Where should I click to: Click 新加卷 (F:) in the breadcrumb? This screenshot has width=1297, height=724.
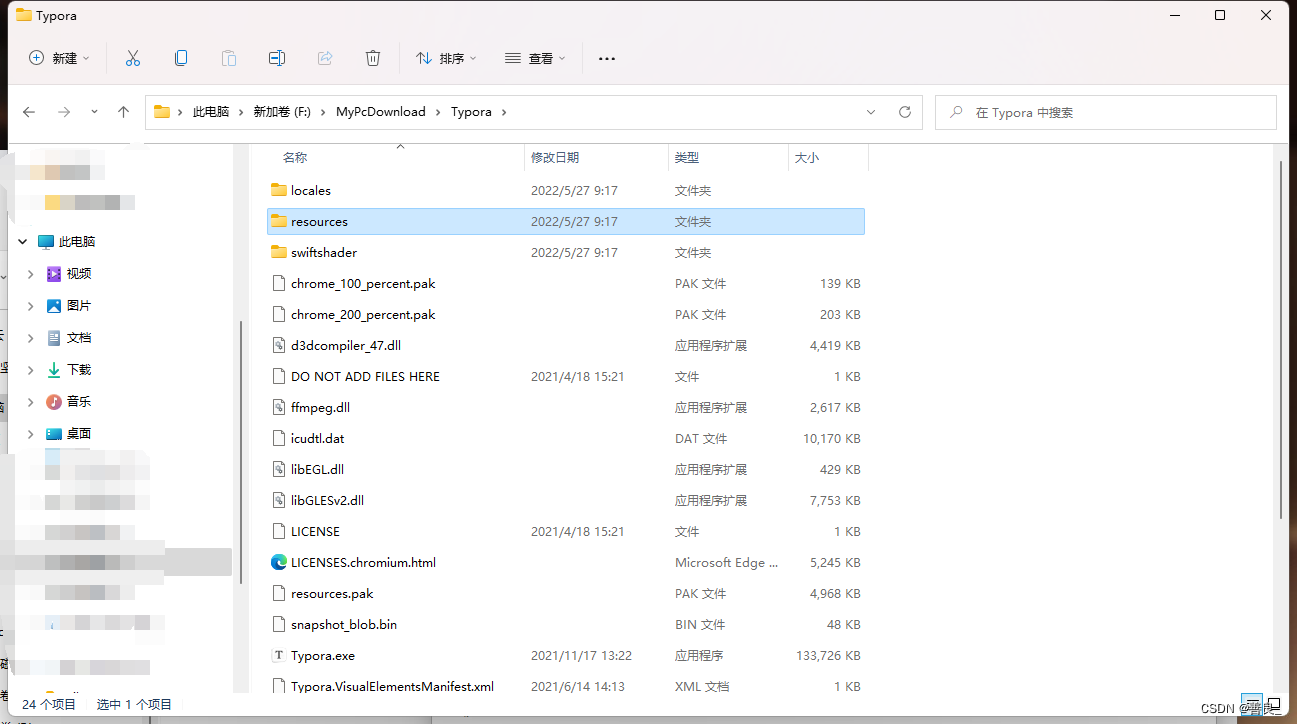click(x=282, y=112)
